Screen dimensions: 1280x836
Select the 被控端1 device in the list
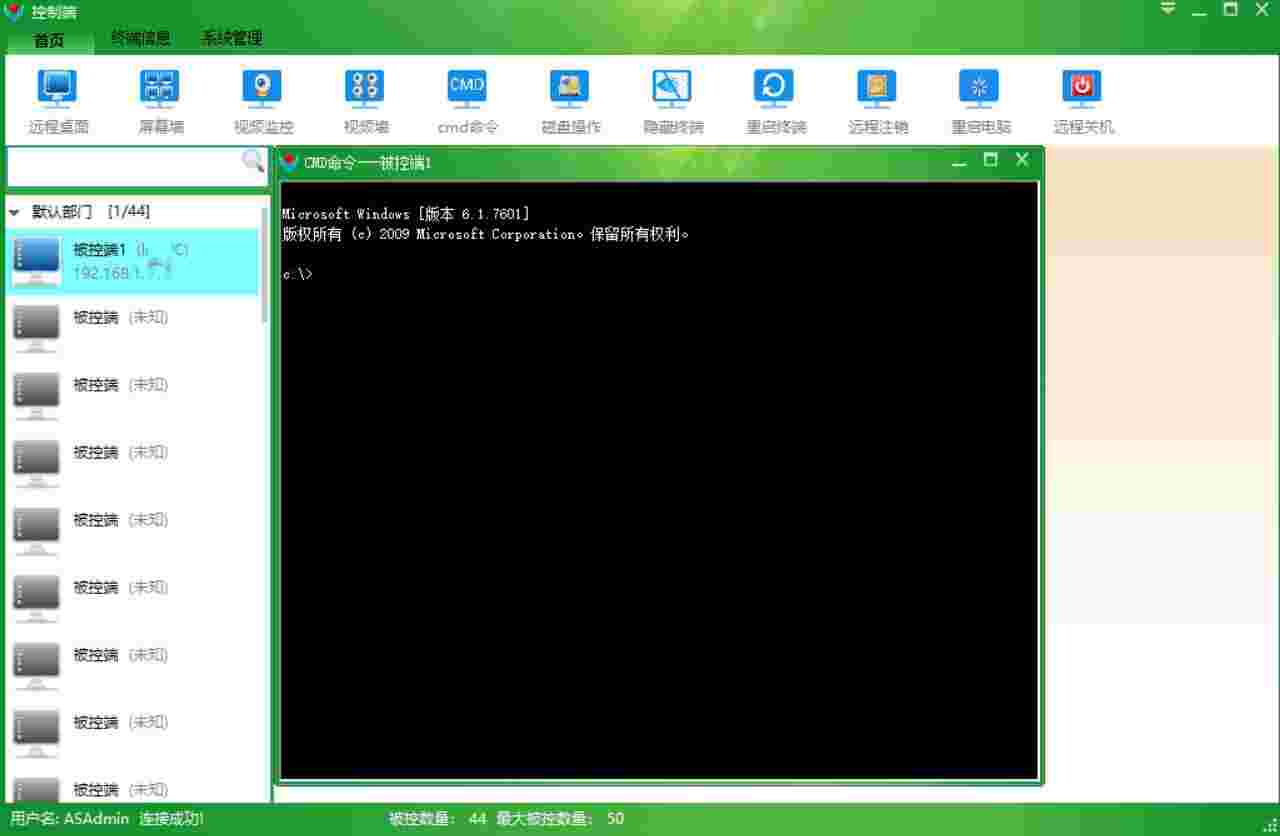[x=133, y=262]
